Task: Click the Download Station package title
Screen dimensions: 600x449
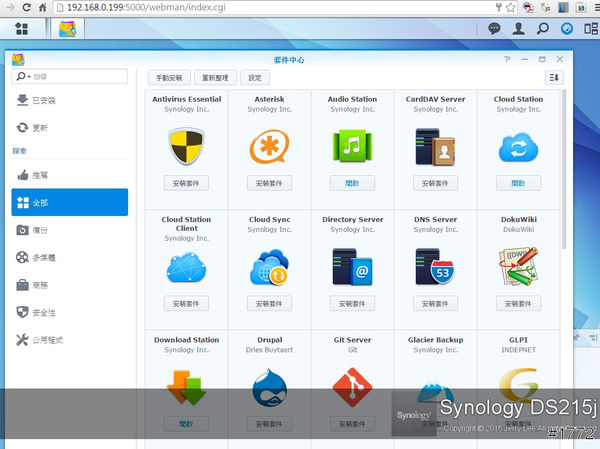Action: pos(186,340)
